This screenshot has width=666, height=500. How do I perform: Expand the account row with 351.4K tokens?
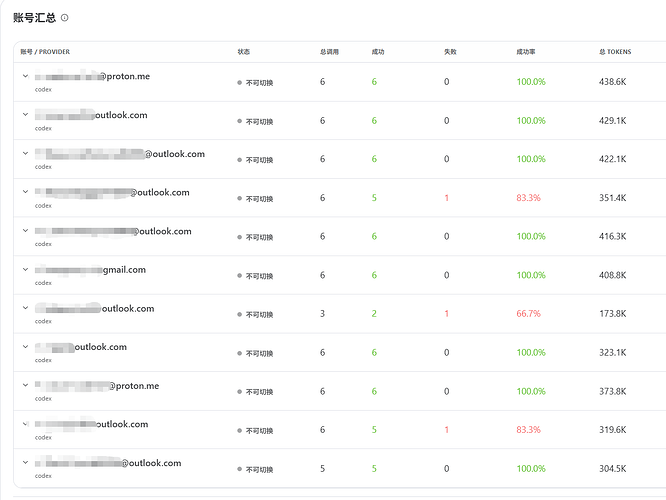click(x=25, y=192)
